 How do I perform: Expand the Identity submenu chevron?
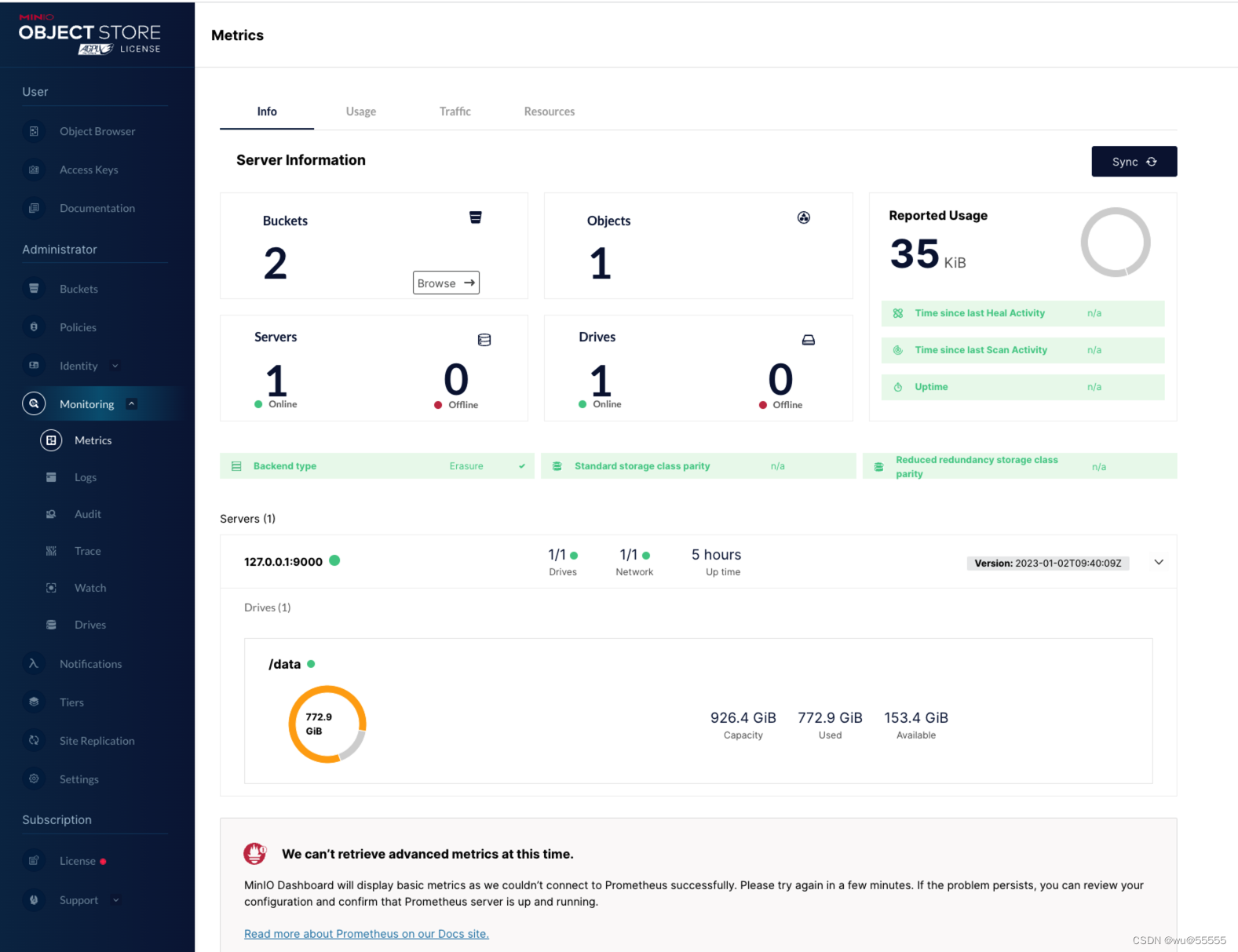(115, 366)
